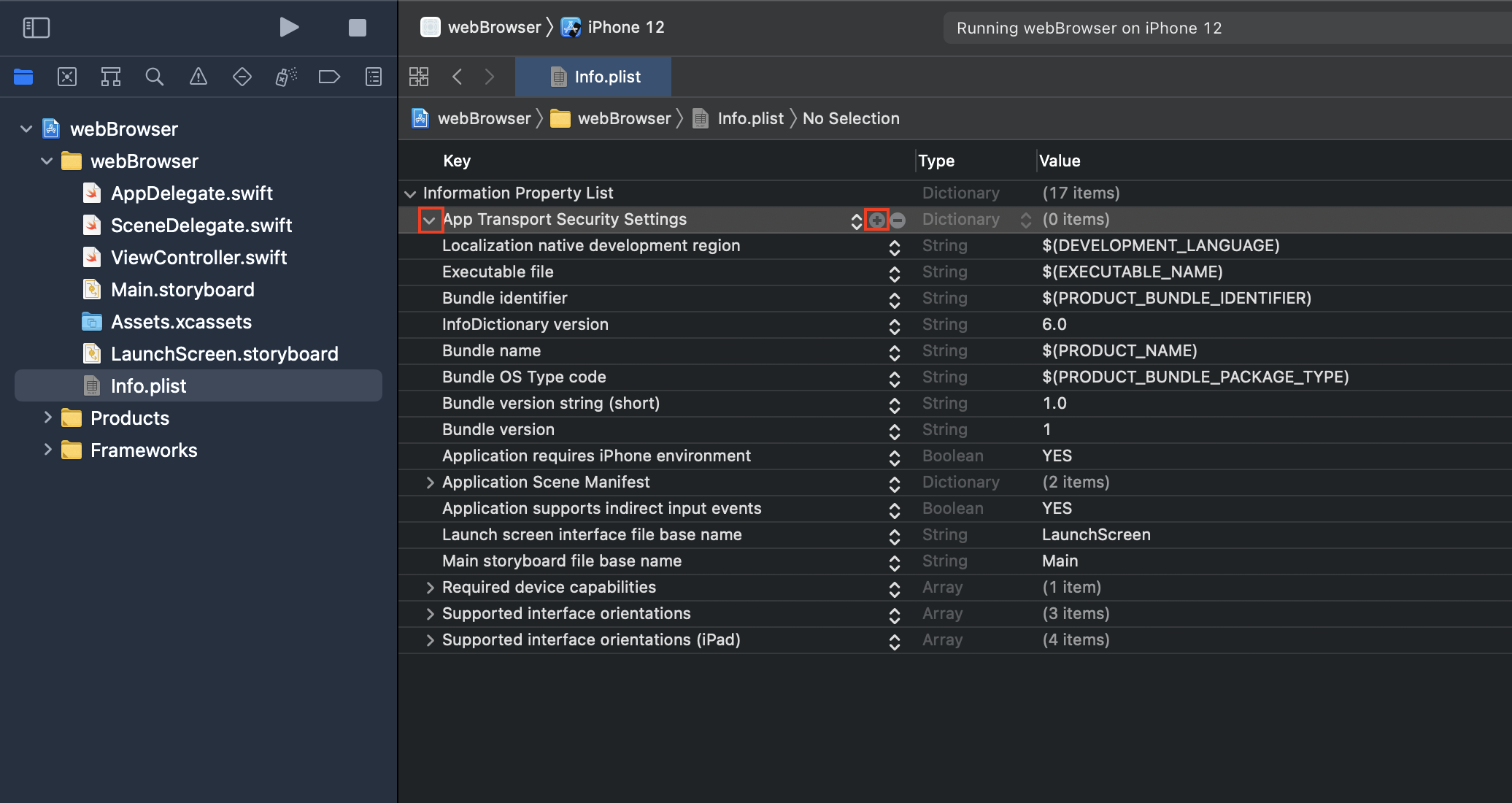Go back in editor history
The height and width of the screenshot is (803, 1512).
point(457,77)
